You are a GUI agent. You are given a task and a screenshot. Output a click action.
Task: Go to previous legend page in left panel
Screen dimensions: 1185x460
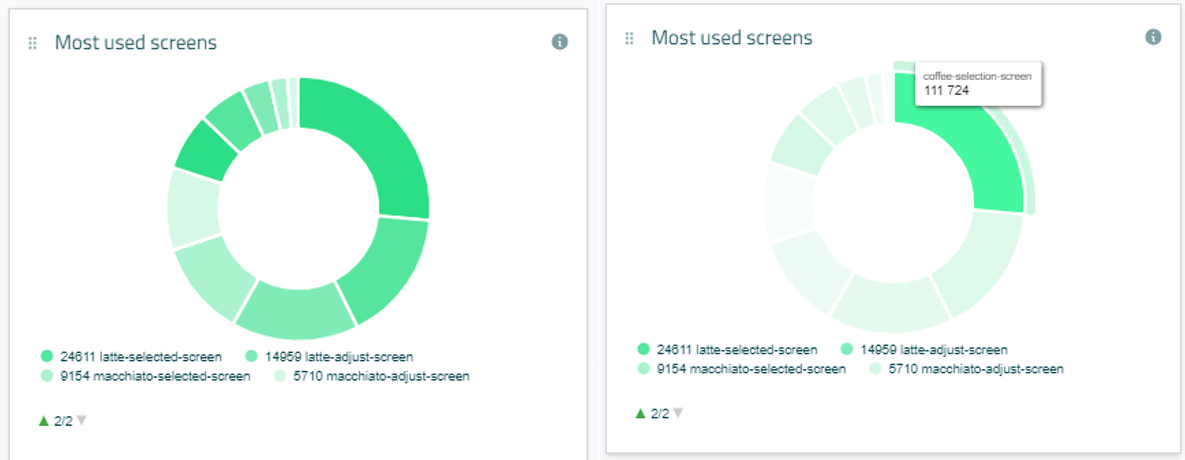(x=44, y=421)
